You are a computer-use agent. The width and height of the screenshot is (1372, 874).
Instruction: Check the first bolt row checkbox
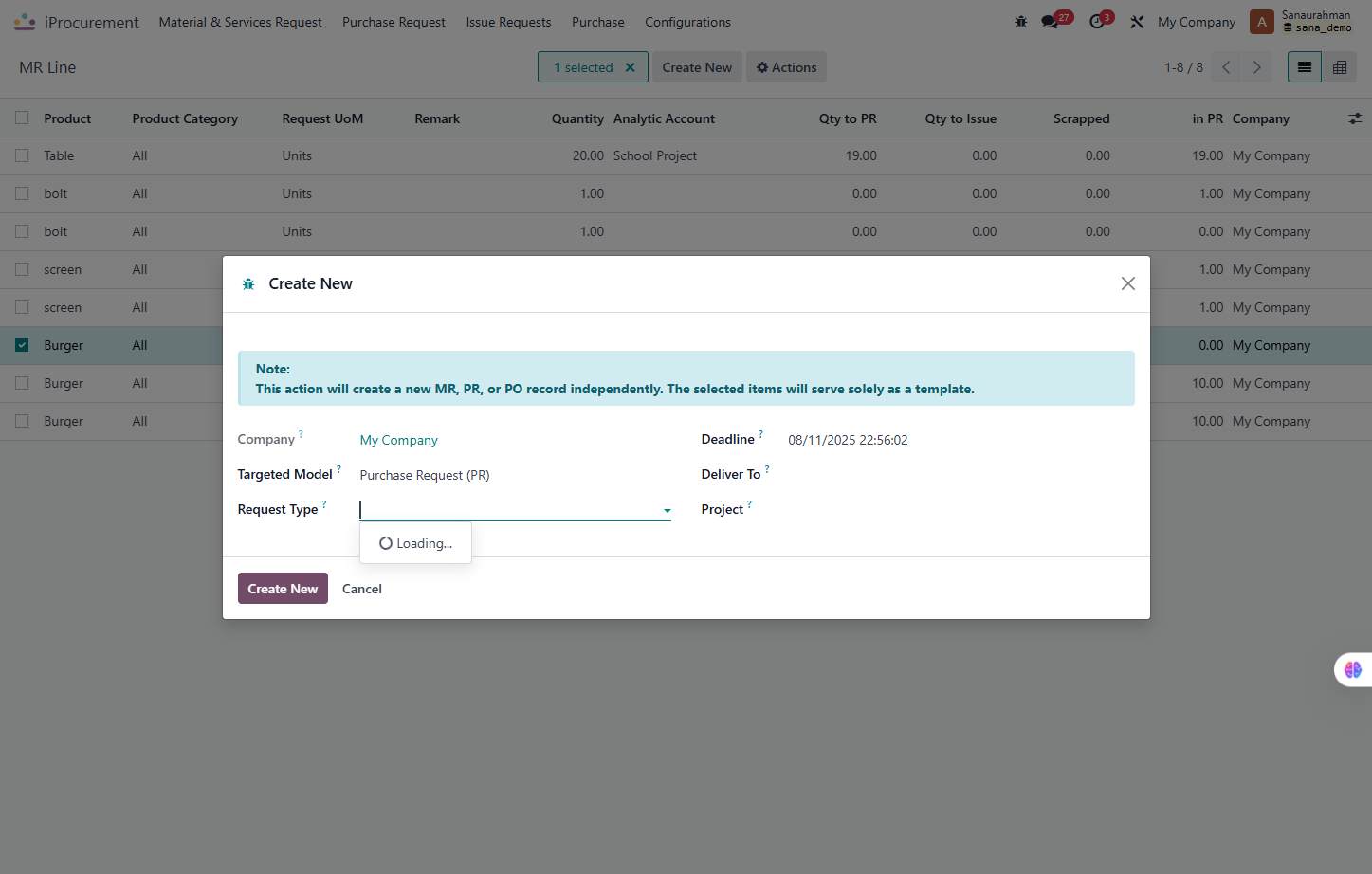click(22, 193)
